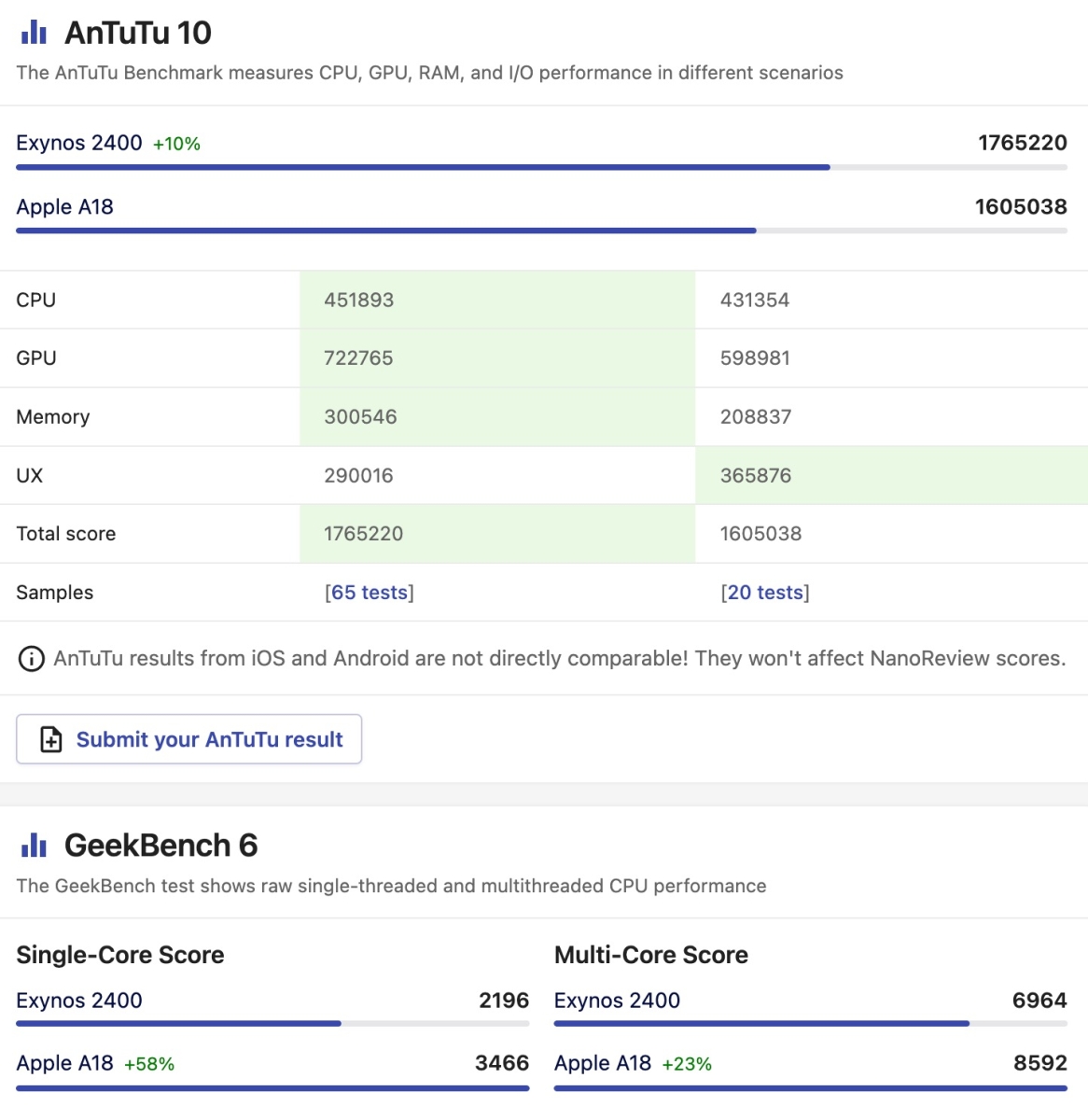This screenshot has height=1120, width=1088.
Task: Click the GeekBench test description text
Action: click(x=391, y=886)
